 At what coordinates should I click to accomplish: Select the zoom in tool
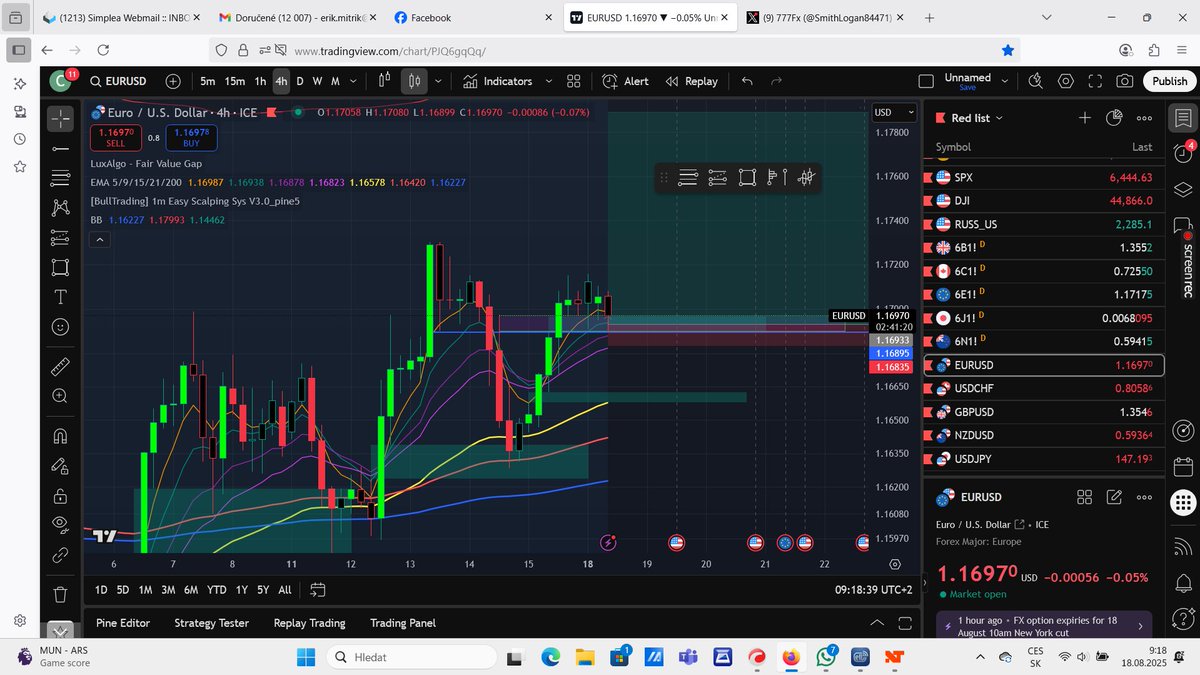[60, 396]
